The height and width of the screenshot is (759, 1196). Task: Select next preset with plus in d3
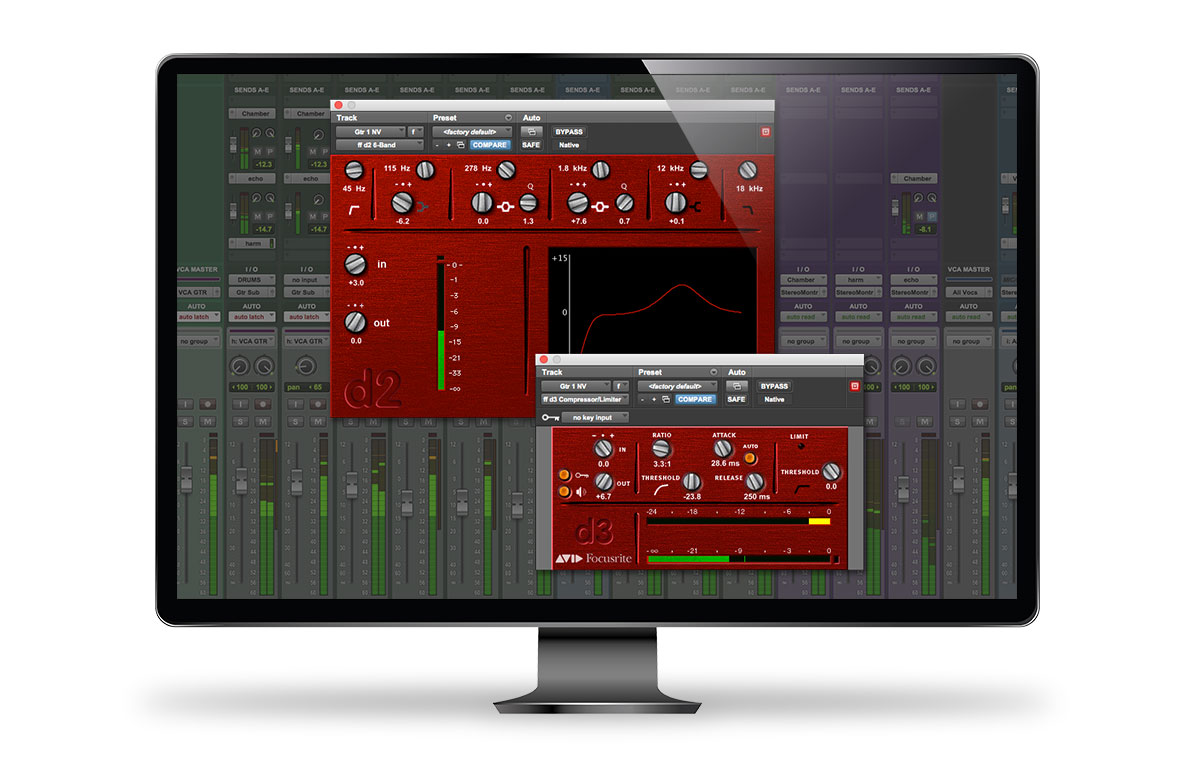tap(654, 400)
